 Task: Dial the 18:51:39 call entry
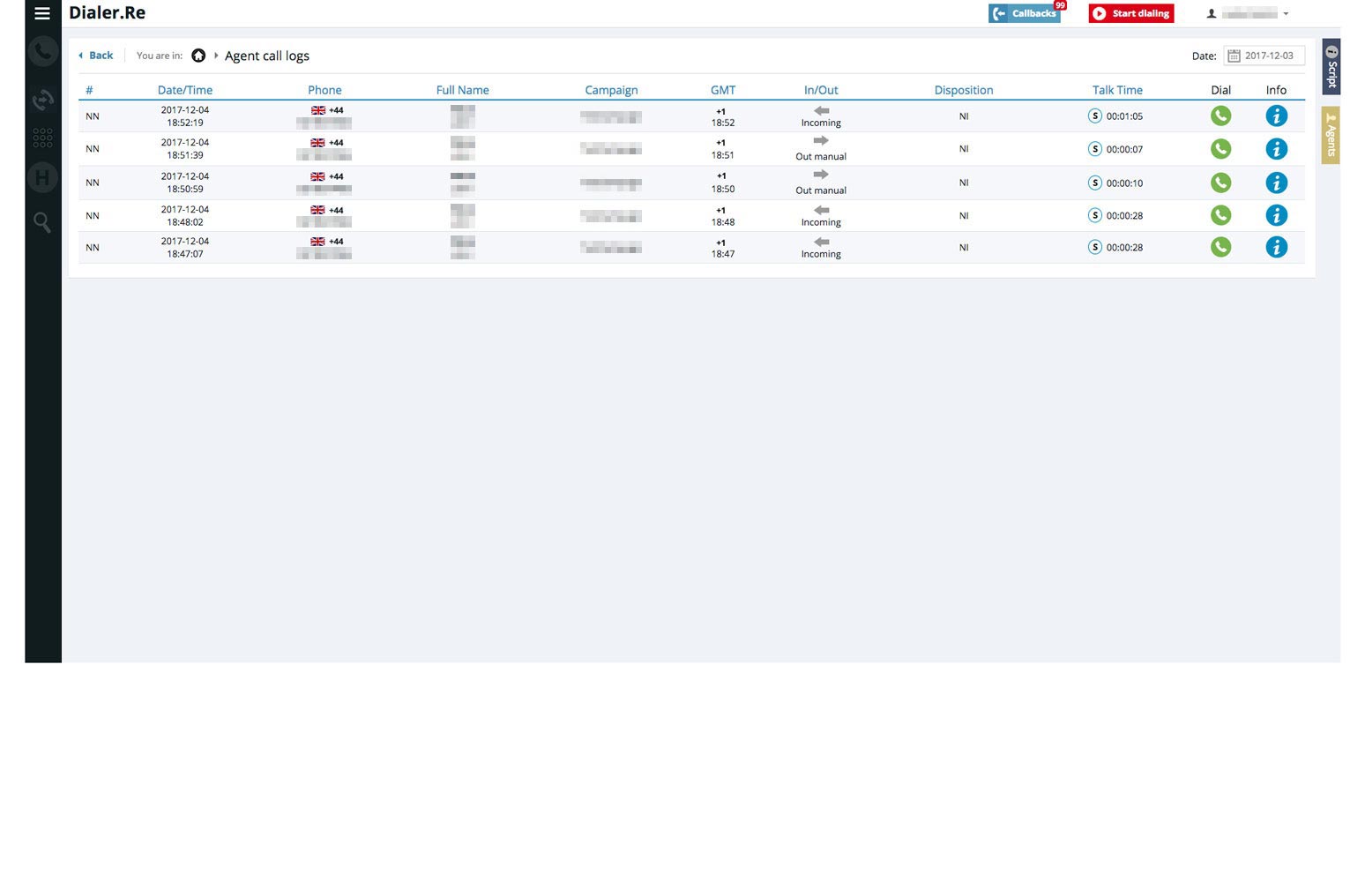pyautogui.click(x=1220, y=149)
